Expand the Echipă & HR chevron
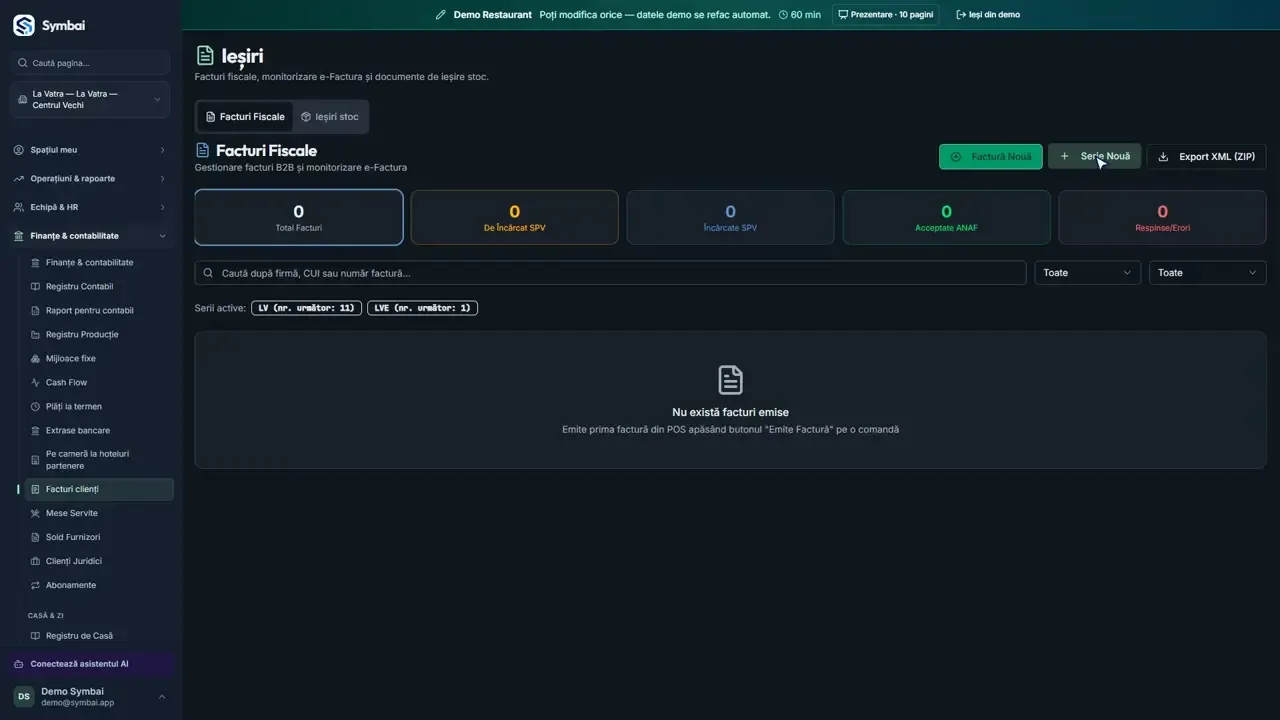The image size is (1280, 720). click(162, 207)
